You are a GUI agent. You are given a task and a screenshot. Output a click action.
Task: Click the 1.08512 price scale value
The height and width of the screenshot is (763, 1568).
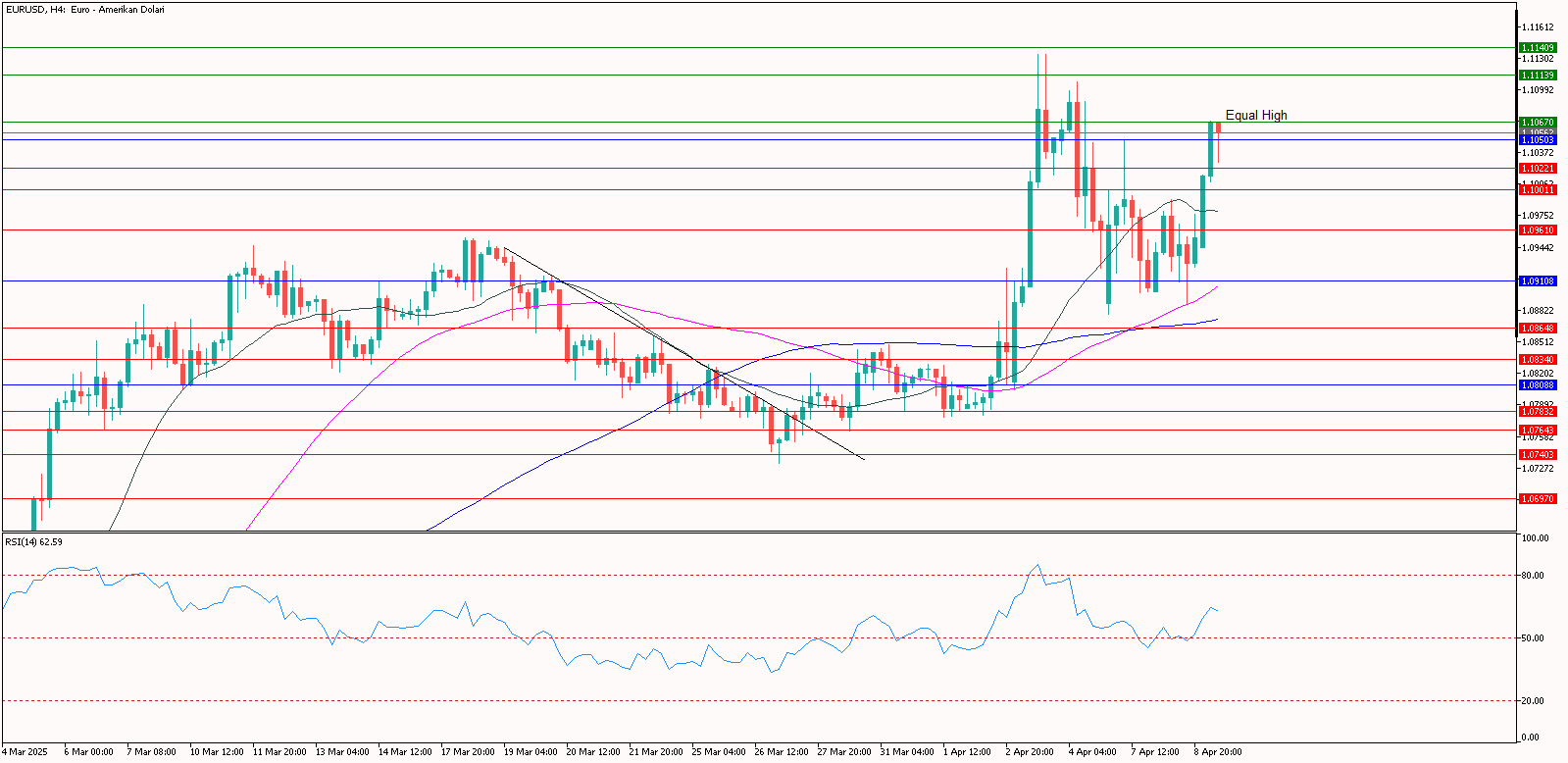point(1537,342)
